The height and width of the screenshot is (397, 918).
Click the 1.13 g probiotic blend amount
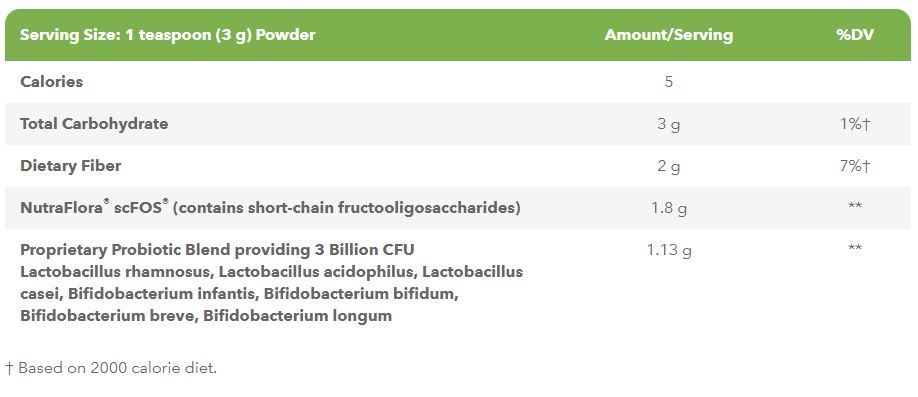pos(669,251)
